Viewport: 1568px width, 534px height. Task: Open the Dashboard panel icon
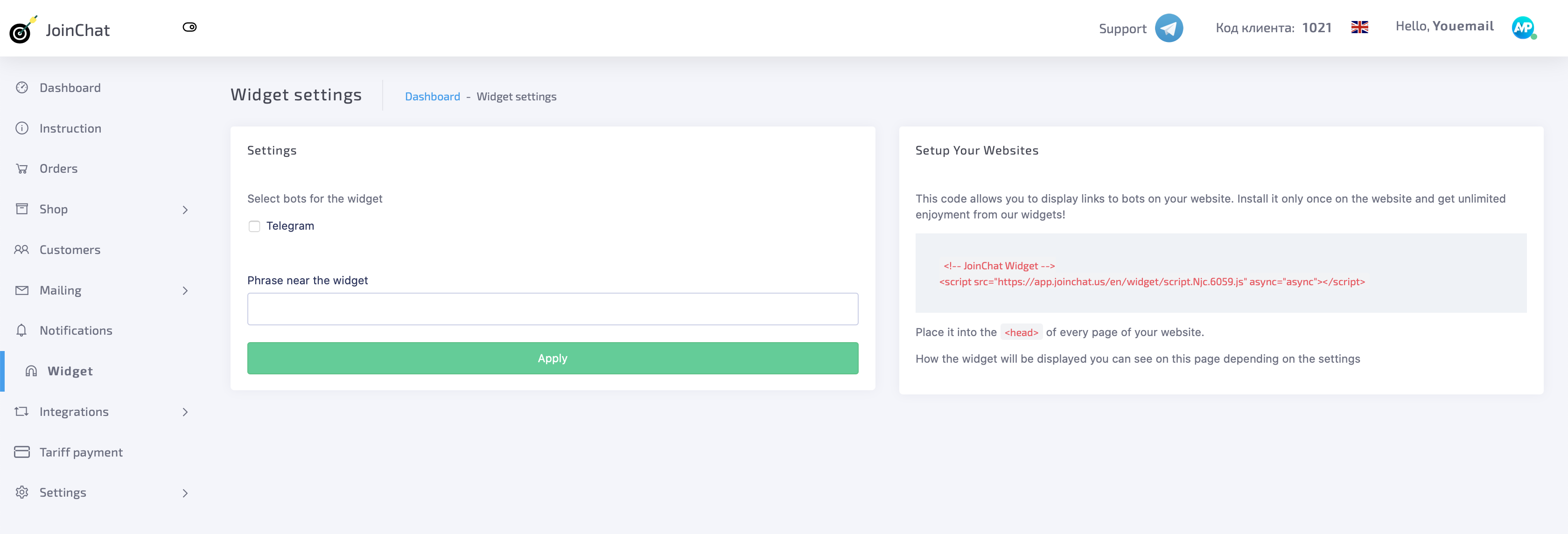[x=22, y=88]
